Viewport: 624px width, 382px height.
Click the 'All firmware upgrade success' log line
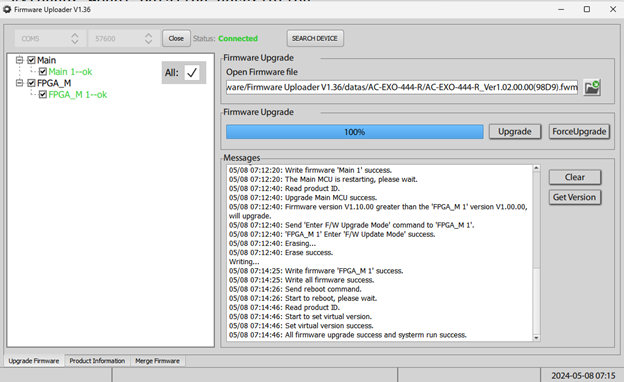(x=347, y=335)
